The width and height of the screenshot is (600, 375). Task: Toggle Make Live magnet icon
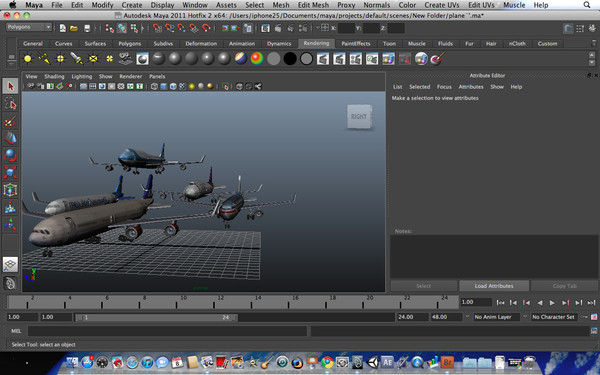pos(207,28)
